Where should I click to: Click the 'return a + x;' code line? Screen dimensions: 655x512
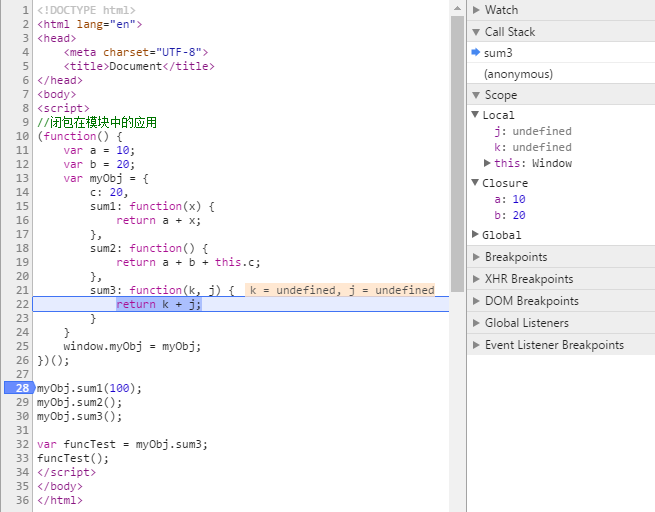coord(158,220)
